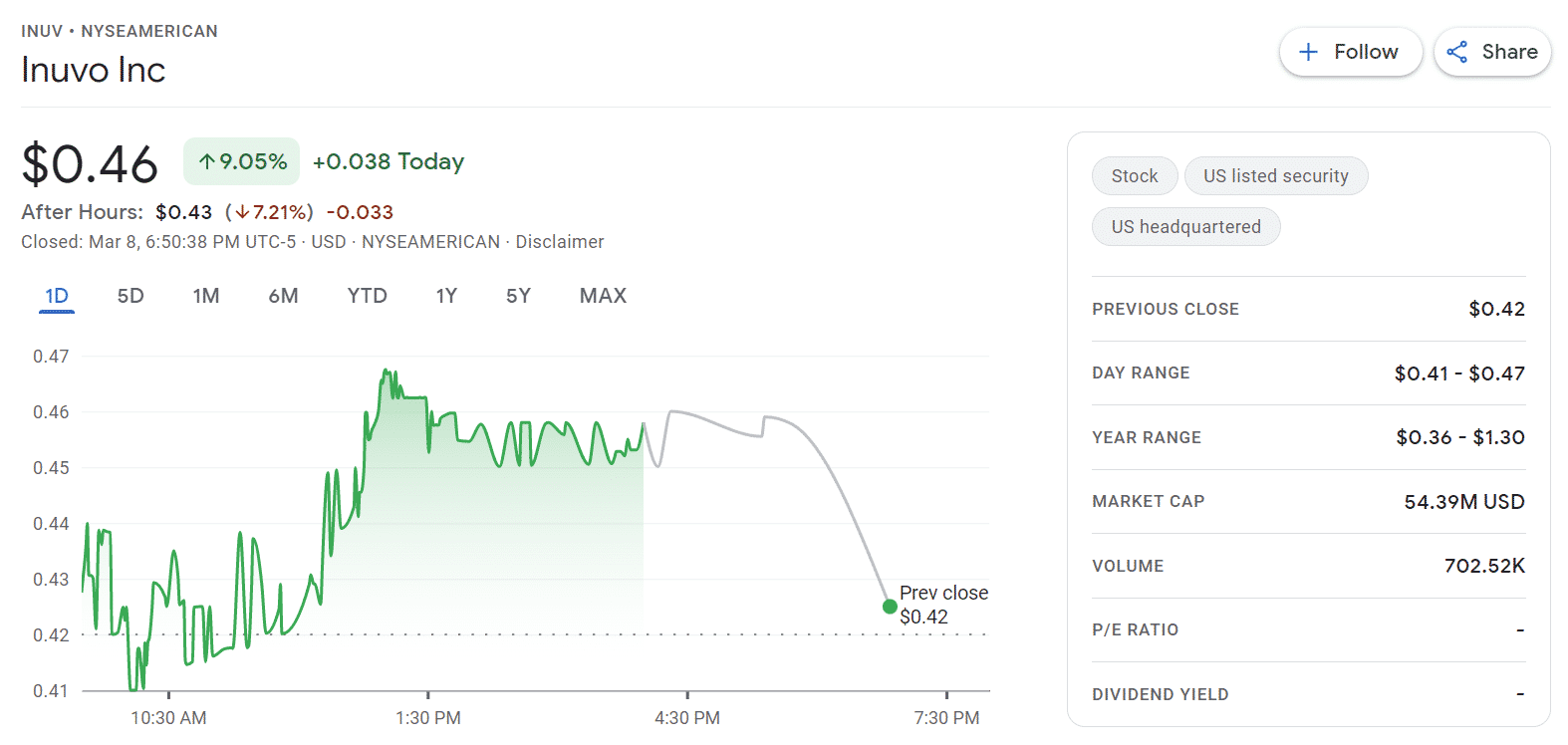Click the 0.41 y-axis label
Viewport: 1568px width, 745px height.
51,691
